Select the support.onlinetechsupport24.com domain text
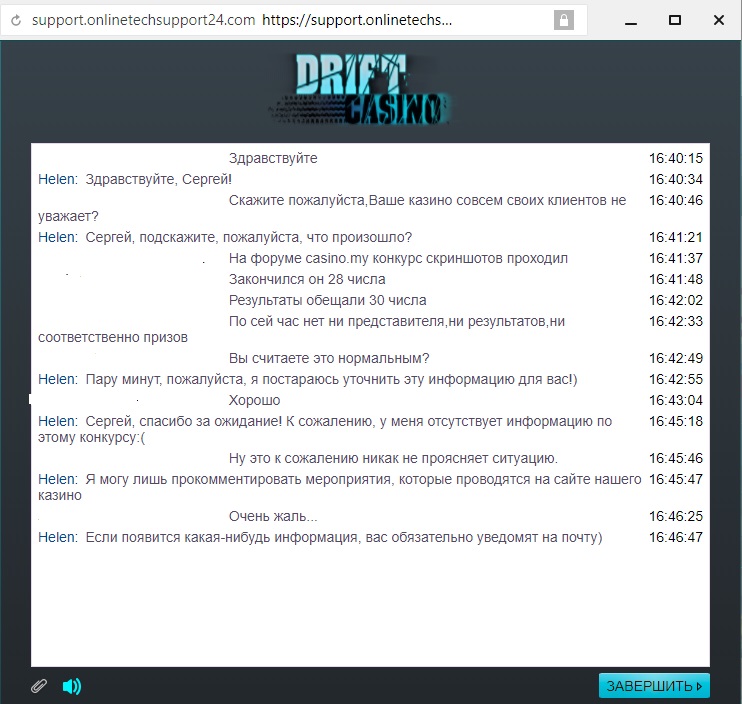The width and height of the screenshot is (742, 704). coord(143,20)
